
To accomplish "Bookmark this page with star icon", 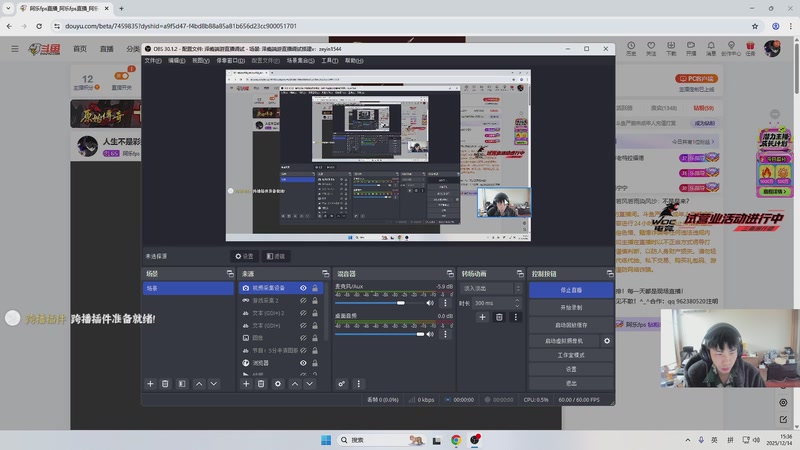I will click(x=755, y=26).
